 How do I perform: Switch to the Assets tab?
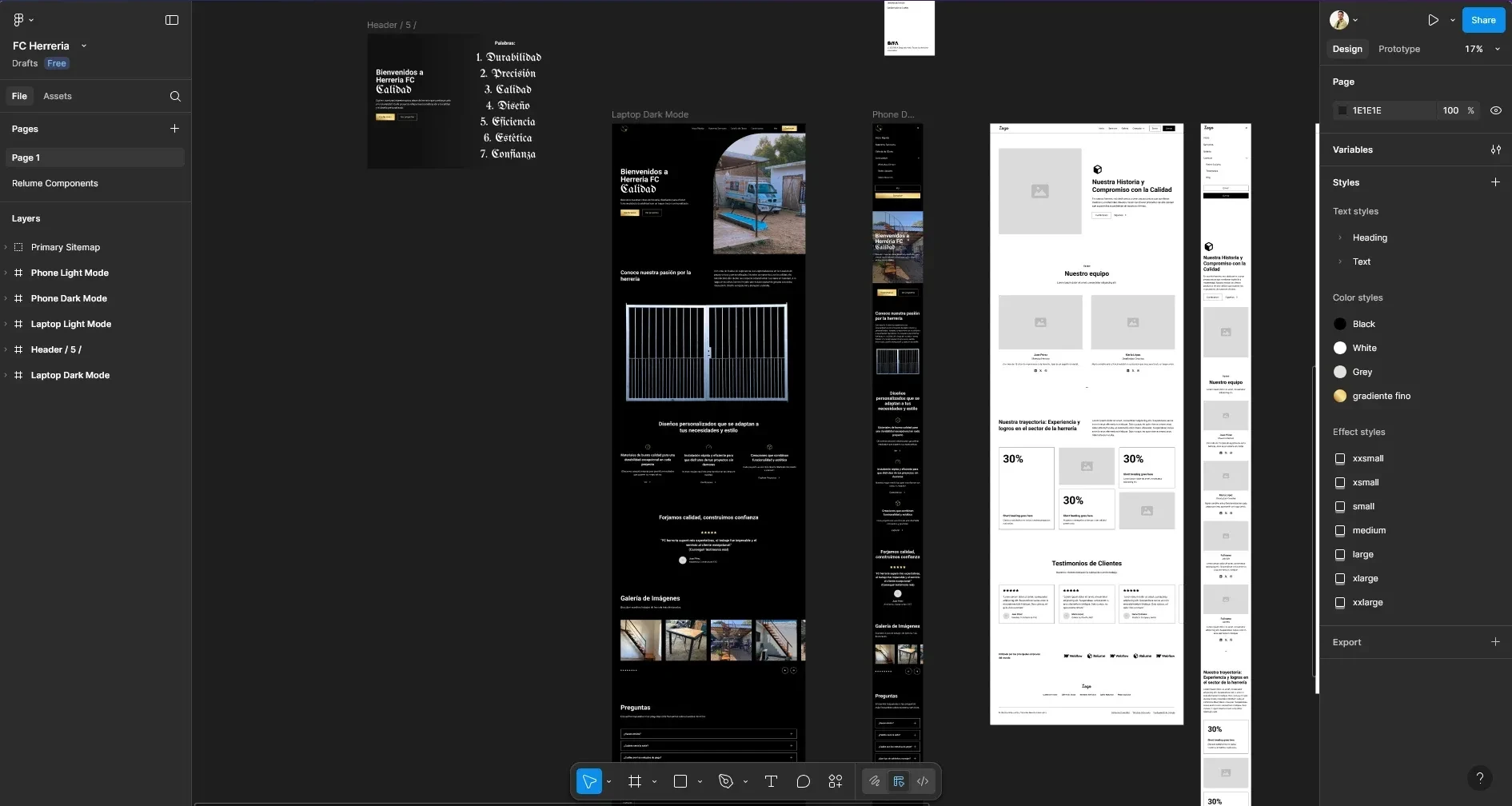point(58,96)
